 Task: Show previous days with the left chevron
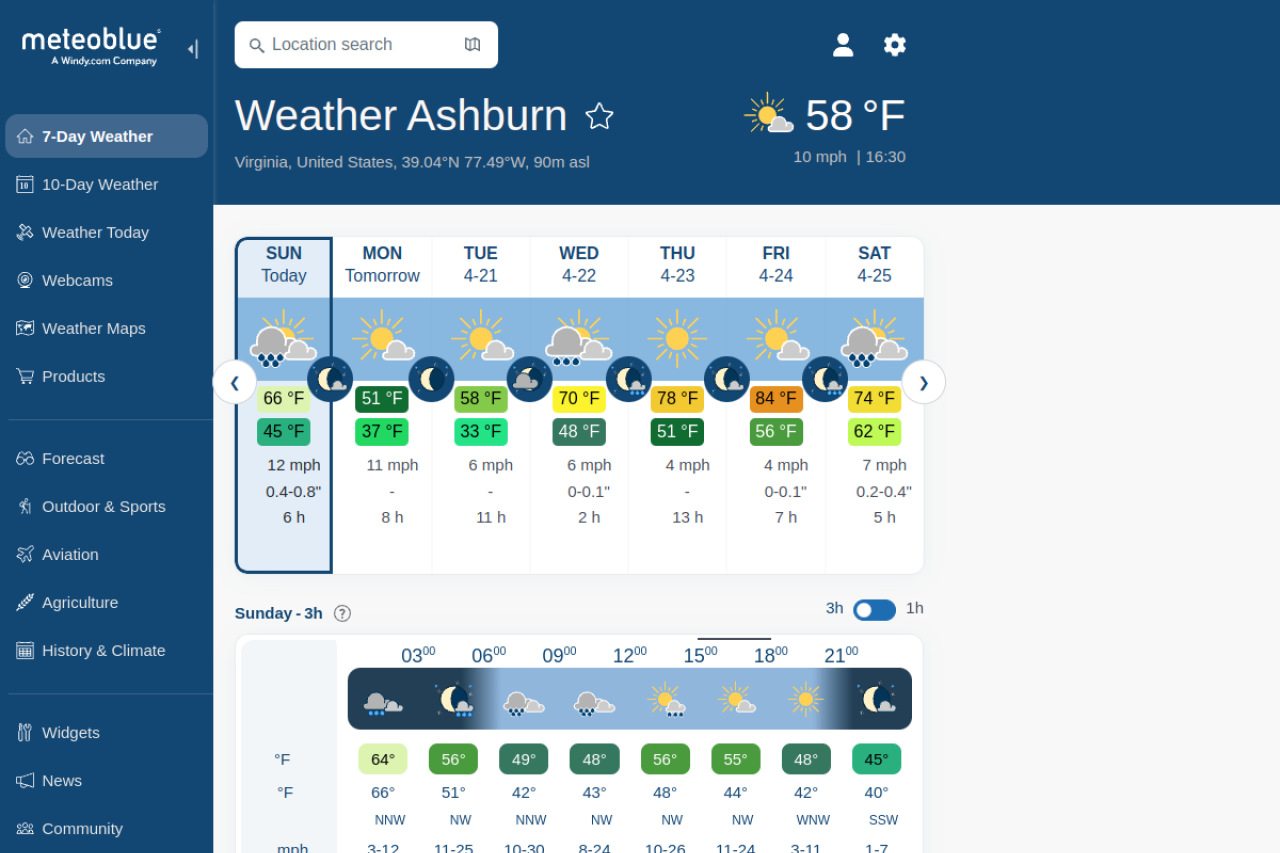[235, 382]
